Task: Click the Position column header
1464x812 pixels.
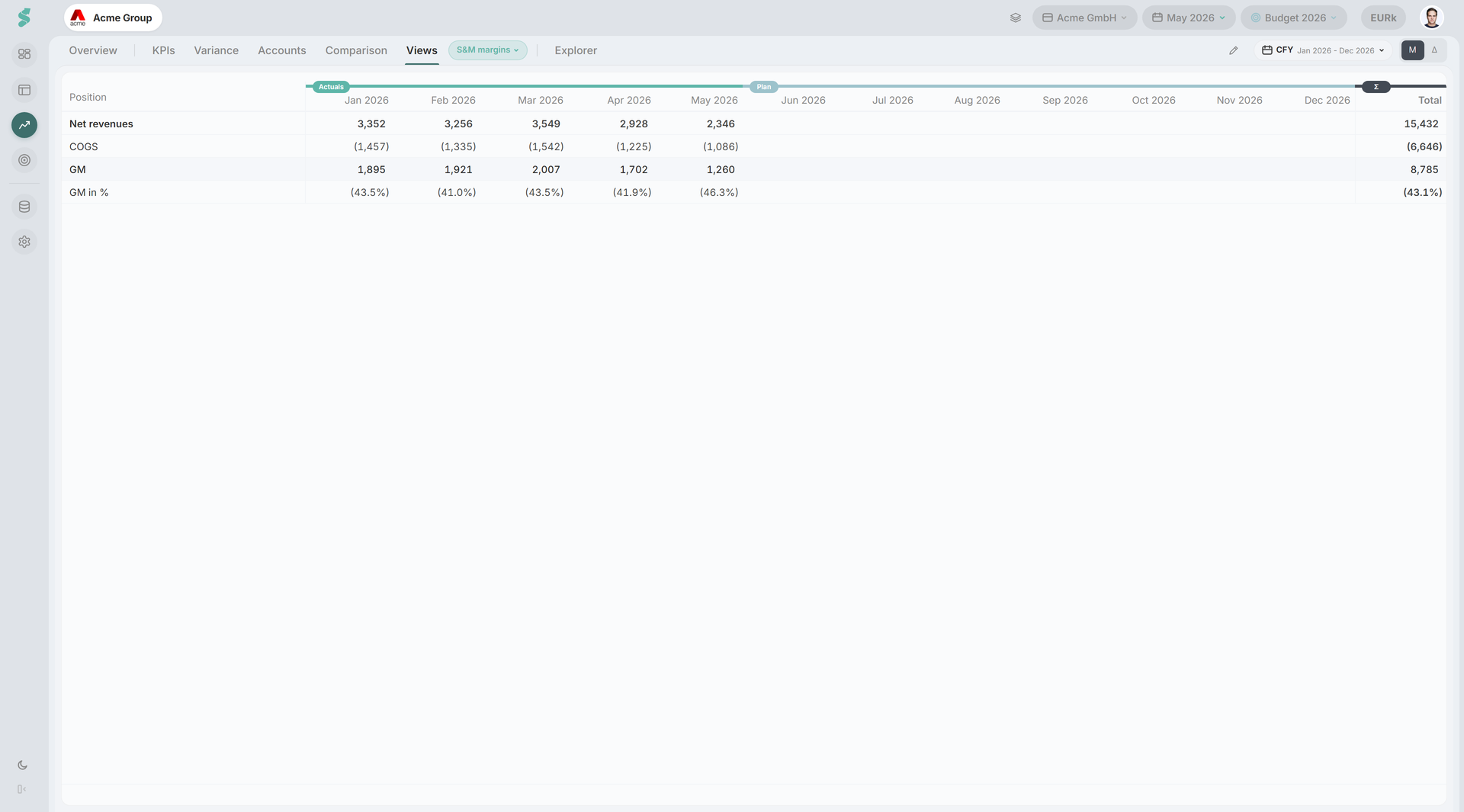Action: click(x=88, y=97)
